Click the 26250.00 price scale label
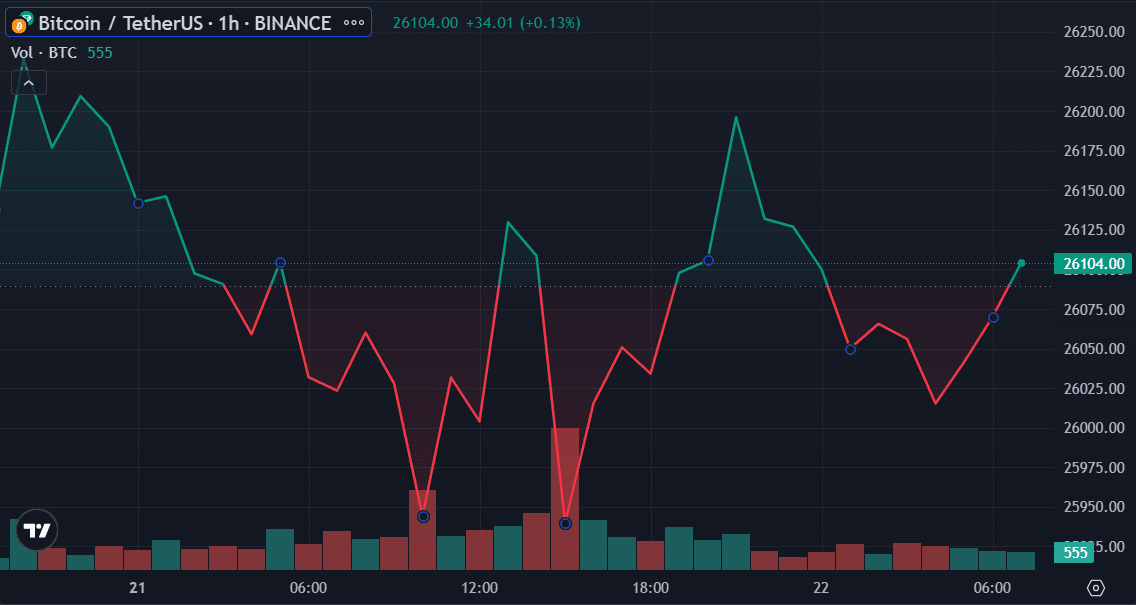The width and height of the screenshot is (1136, 605). pos(1094,33)
